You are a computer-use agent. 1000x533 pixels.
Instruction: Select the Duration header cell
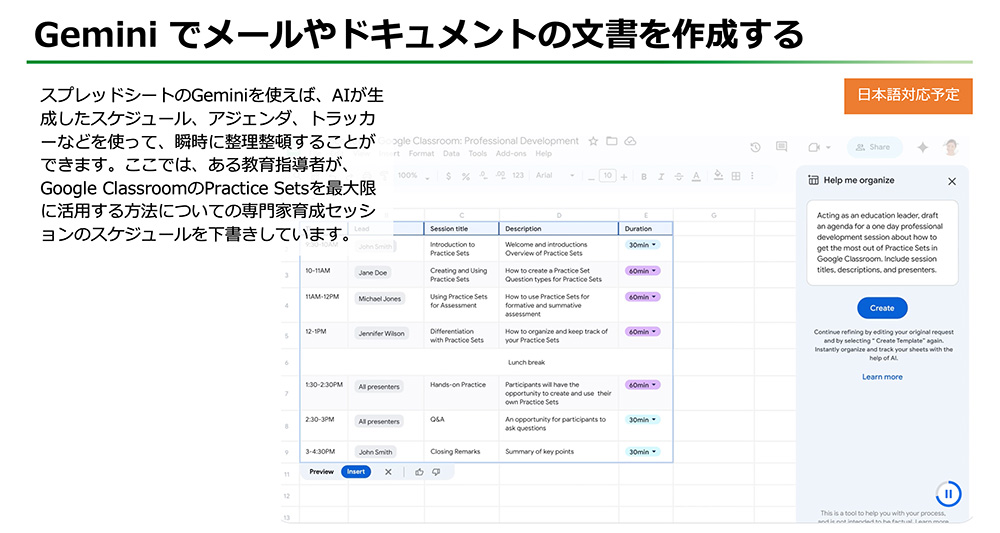tap(645, 228)
